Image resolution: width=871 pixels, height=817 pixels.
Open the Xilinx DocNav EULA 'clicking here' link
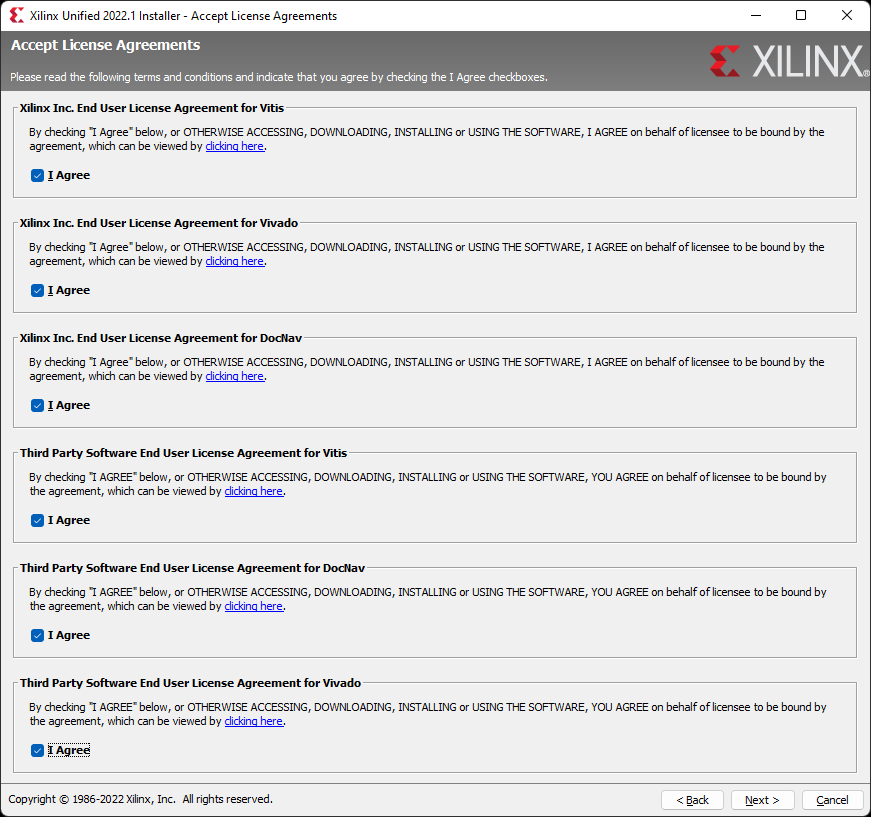(234, 376)
